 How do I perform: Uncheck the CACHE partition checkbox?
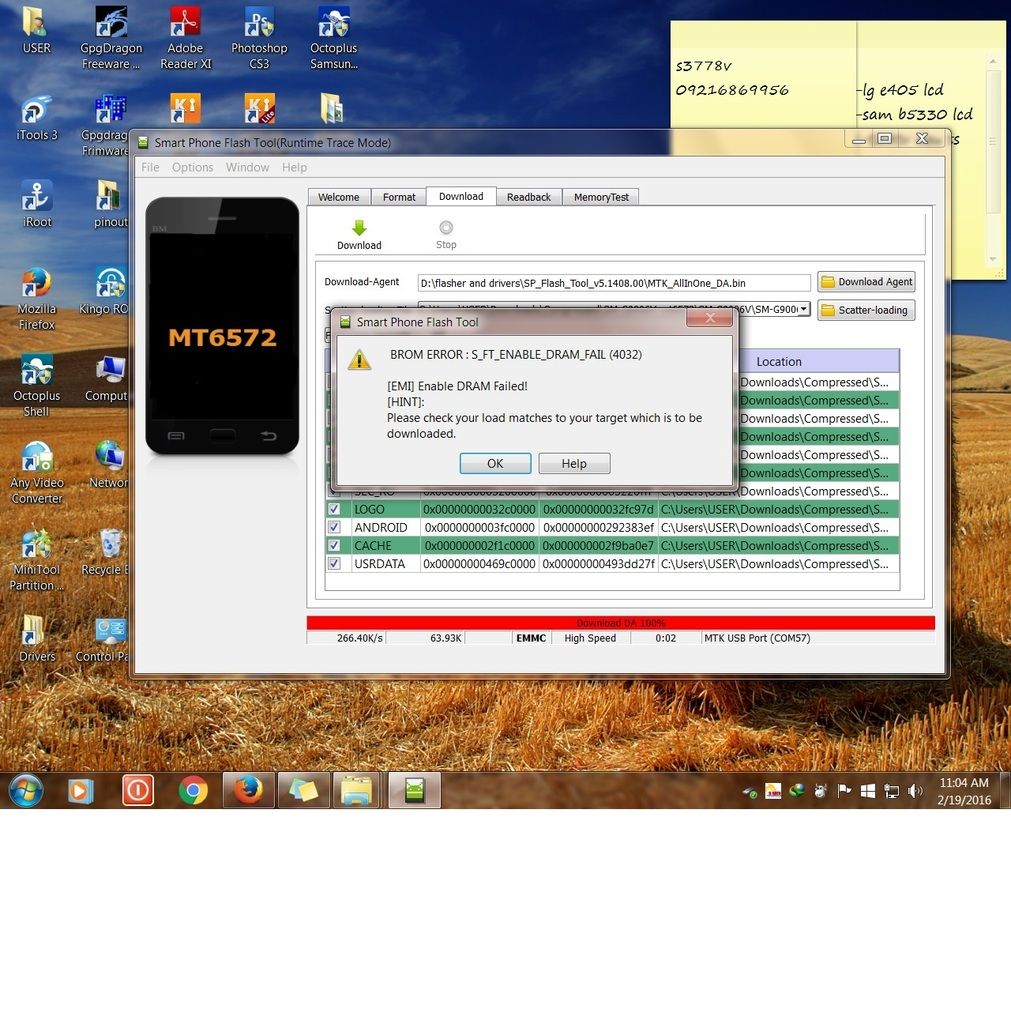click(x=334, y=546)
